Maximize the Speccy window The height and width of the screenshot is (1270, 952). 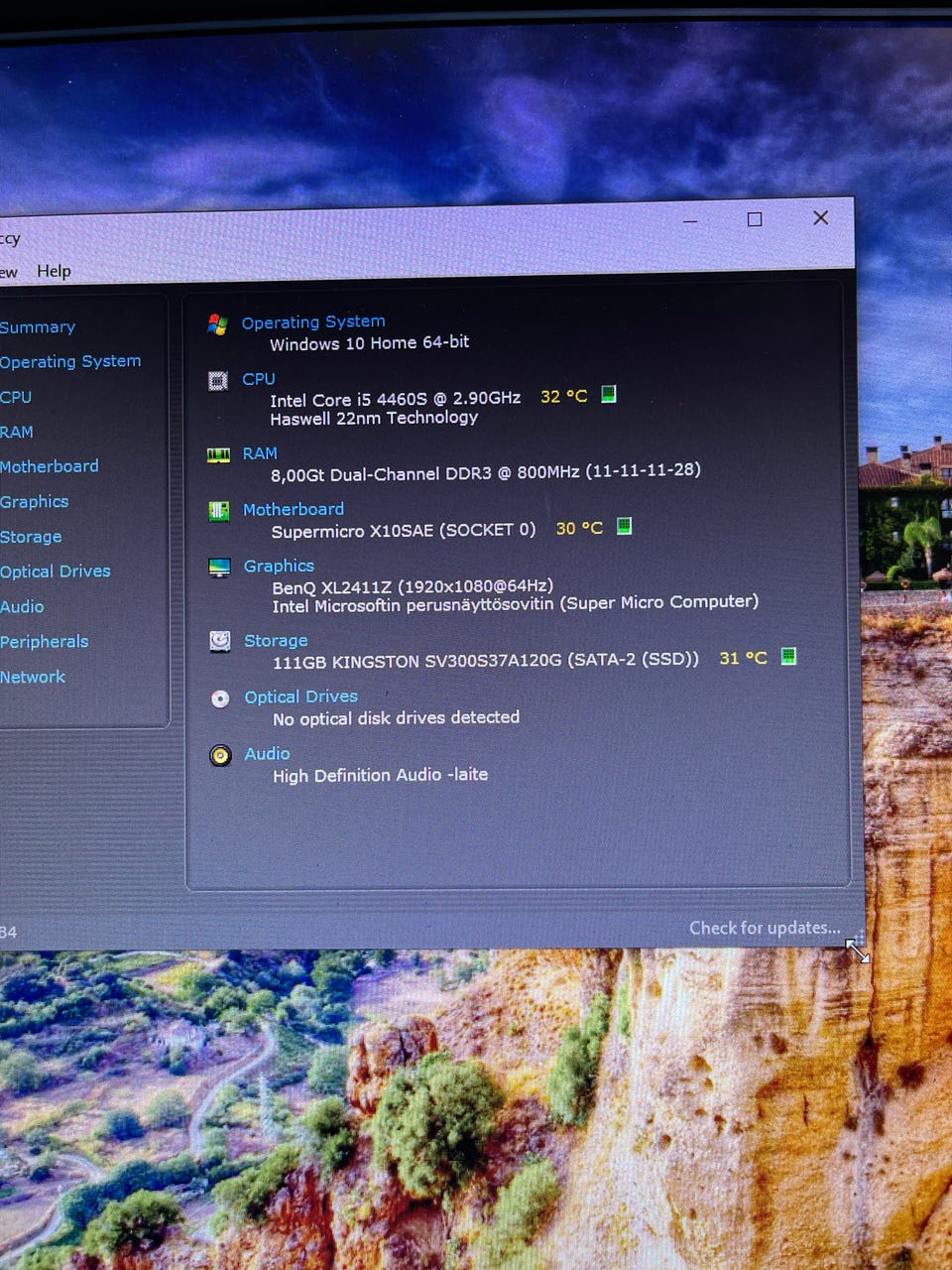coord(755,219)
